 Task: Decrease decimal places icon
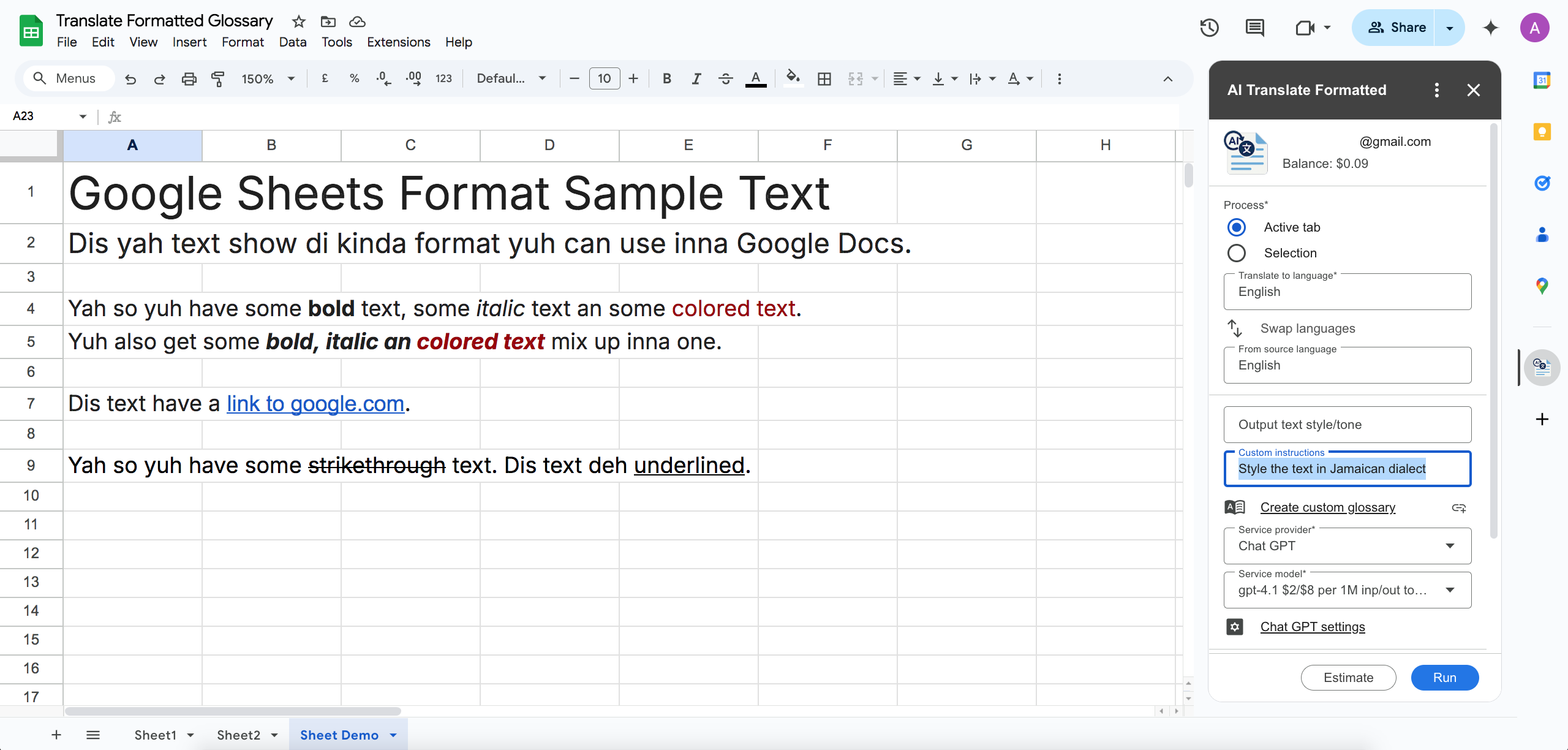(383, 78)
